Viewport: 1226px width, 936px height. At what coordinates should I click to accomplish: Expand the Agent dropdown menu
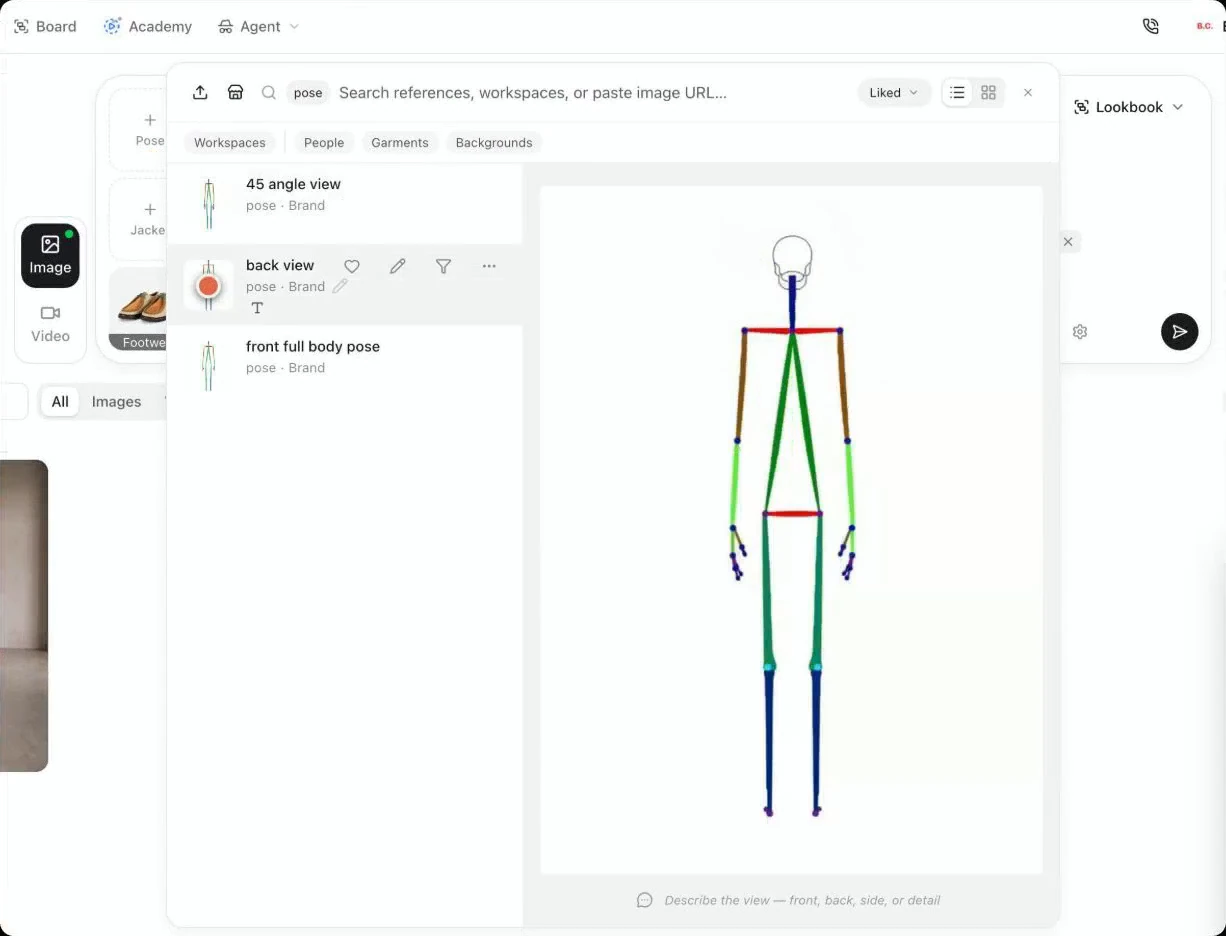coord(259,26)
